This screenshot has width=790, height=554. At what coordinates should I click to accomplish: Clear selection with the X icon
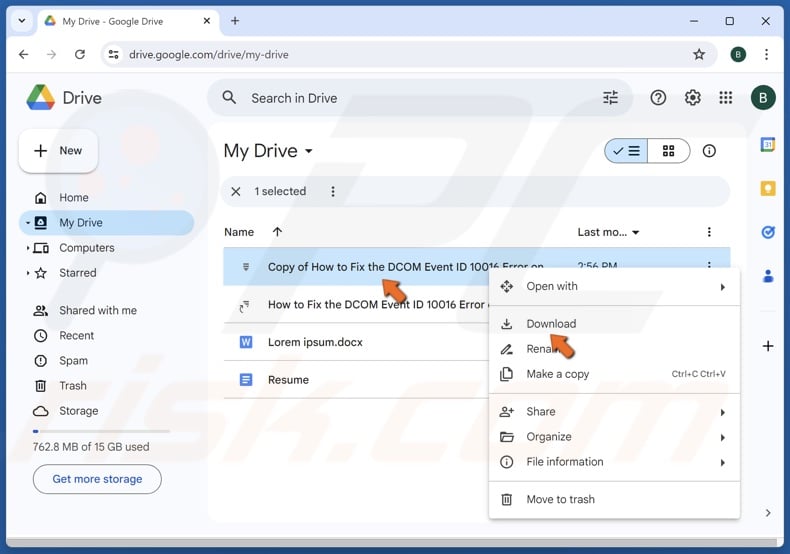point(235,191)
